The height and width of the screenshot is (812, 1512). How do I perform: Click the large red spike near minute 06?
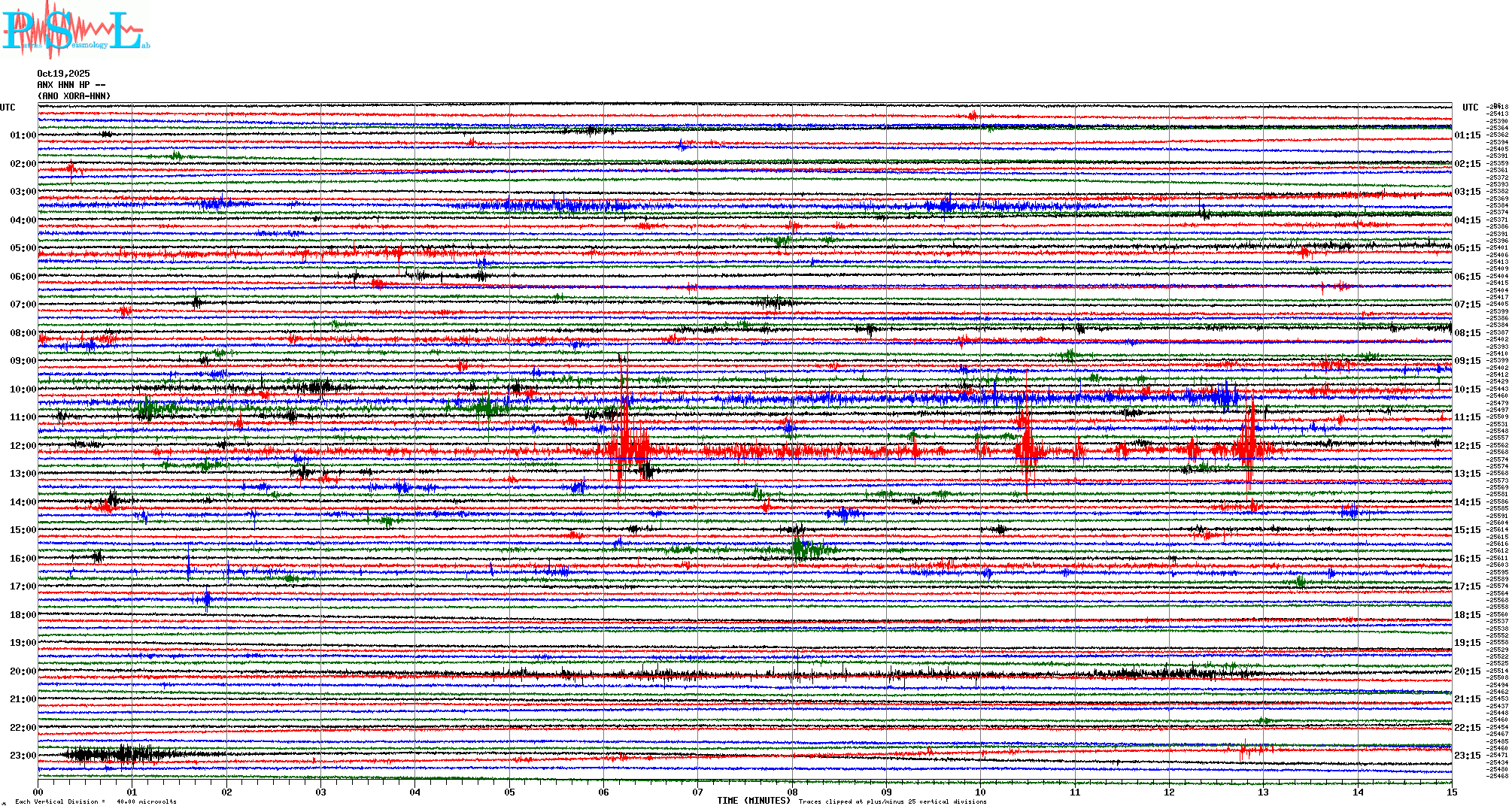[x=624, y=450]
